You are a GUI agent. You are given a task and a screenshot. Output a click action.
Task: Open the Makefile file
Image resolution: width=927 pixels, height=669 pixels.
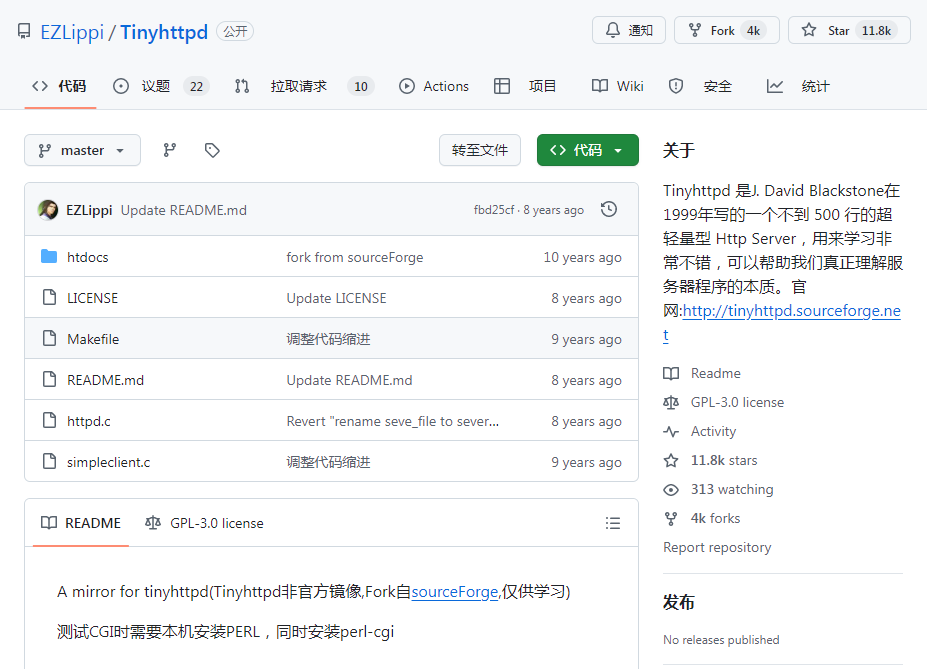[x=93, y=339]
